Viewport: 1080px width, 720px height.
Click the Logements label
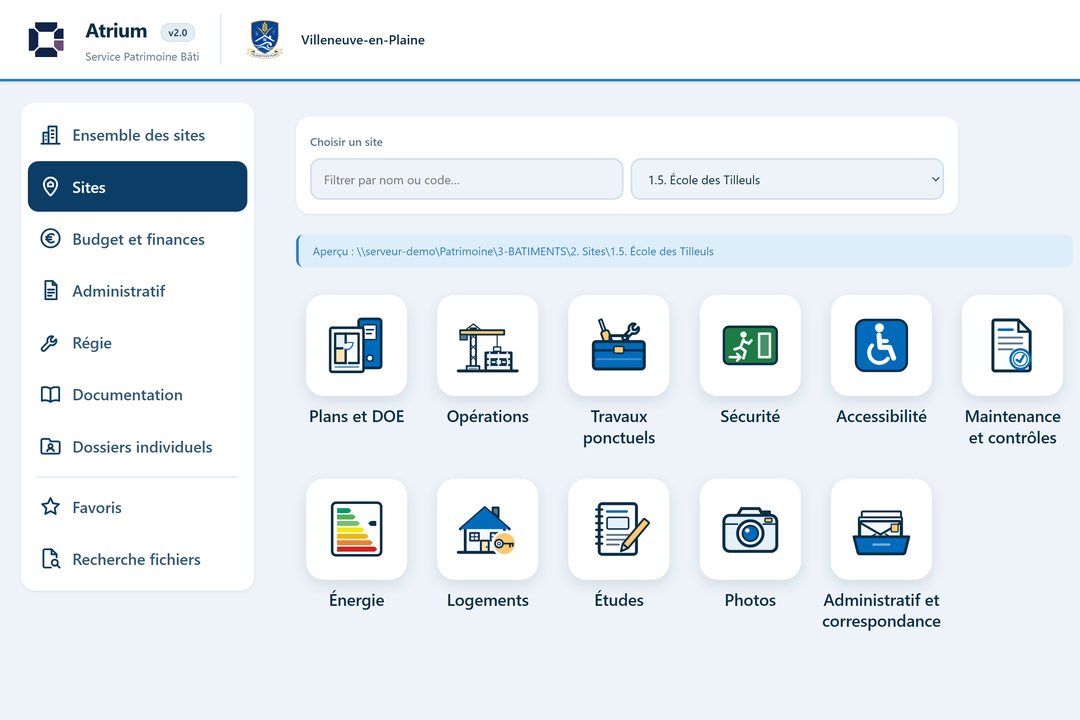[488, 600]
